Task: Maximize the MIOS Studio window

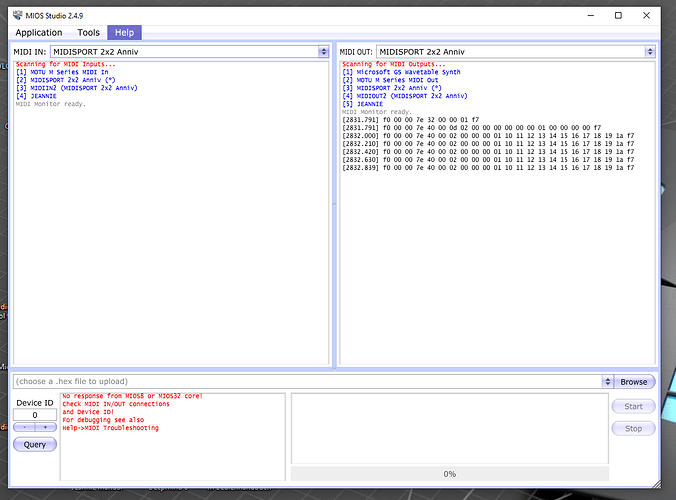Action: click(618, 16)
